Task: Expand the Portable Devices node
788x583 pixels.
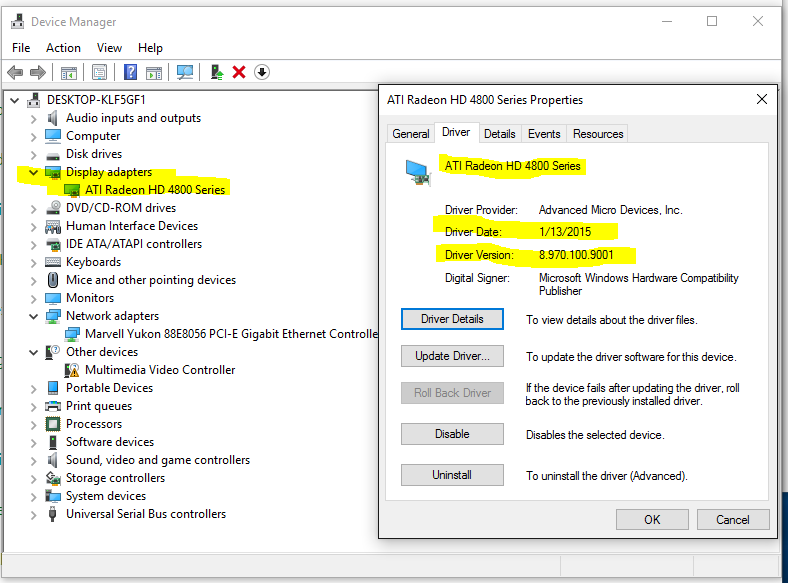Action: point(34,388)
